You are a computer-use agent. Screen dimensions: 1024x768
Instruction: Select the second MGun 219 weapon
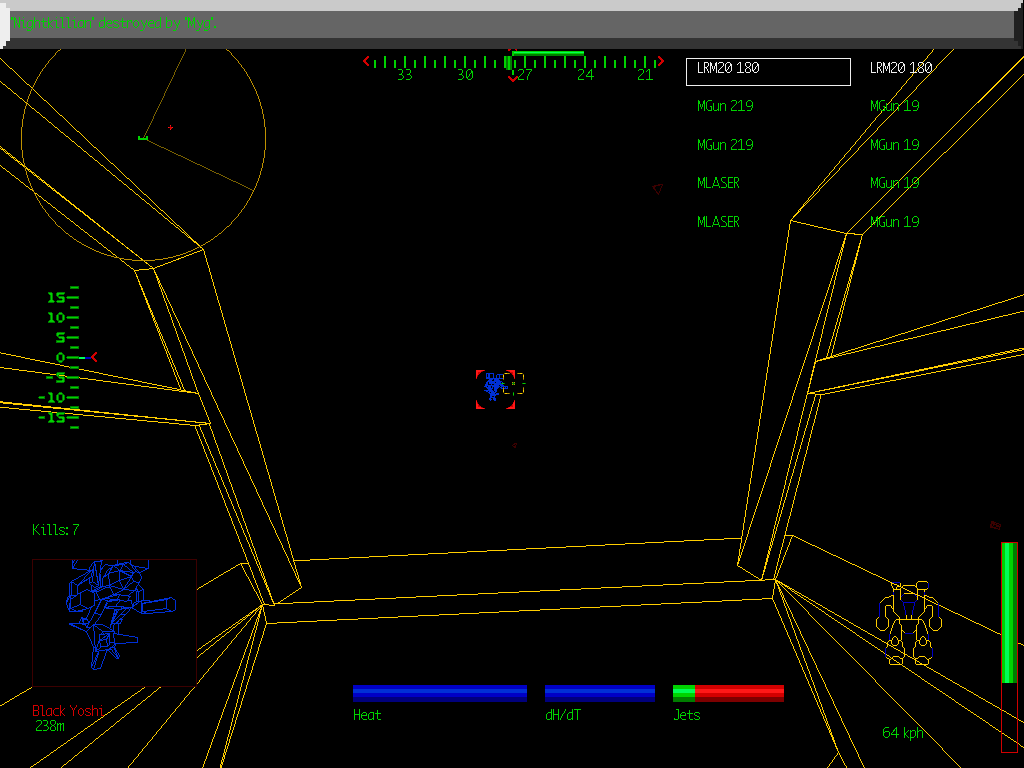725,145
